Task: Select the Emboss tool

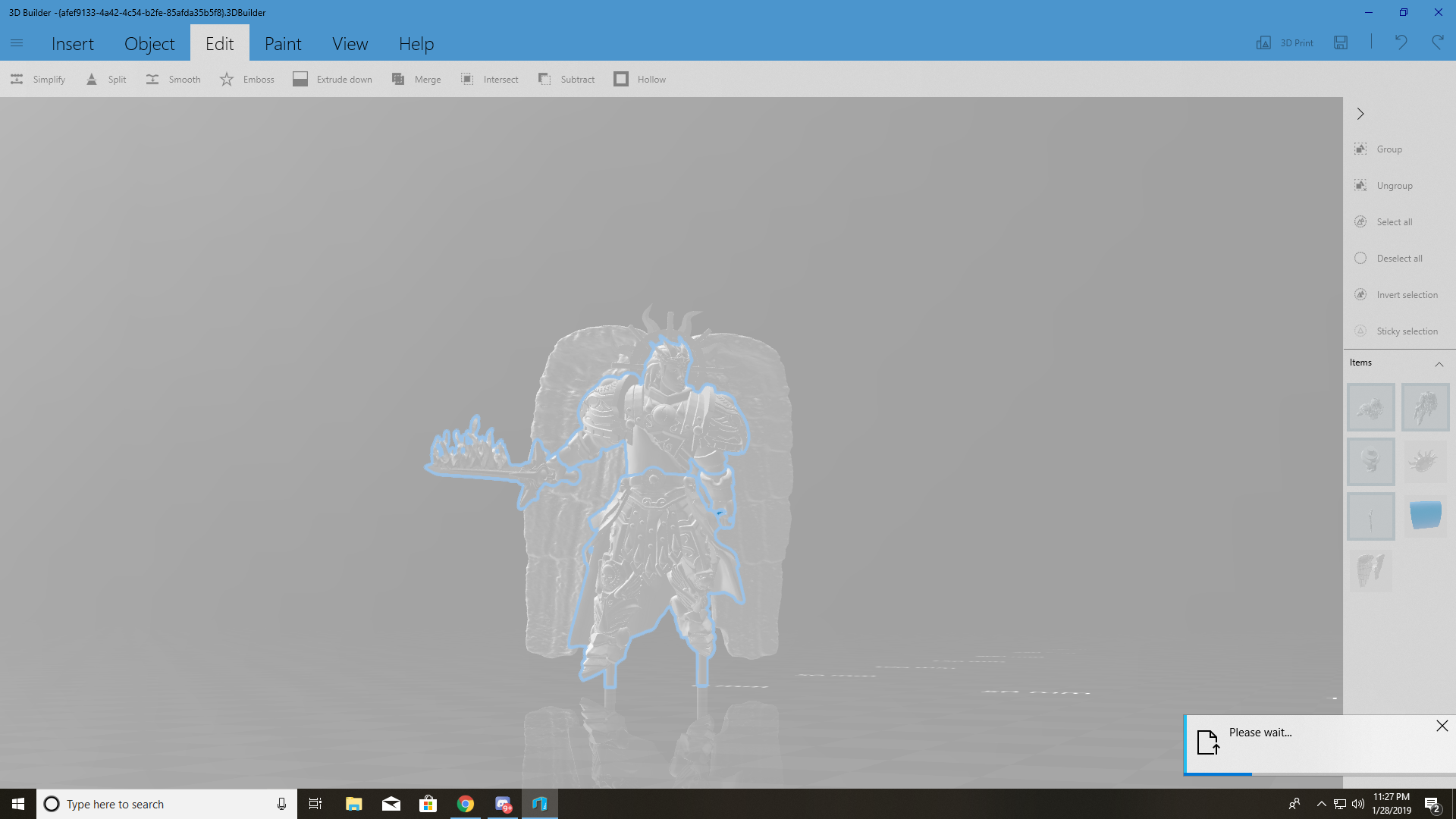Action: coord(247,79)
